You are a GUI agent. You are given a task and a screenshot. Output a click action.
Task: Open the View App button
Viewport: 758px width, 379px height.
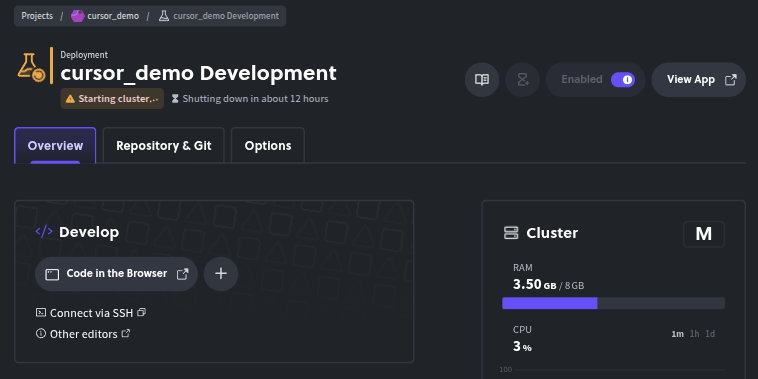point(699,80)
